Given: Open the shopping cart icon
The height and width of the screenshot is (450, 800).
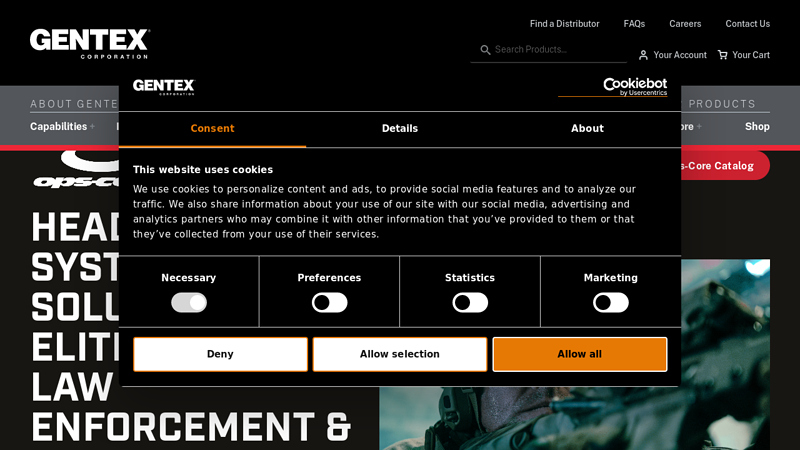Looking at the screenshot, I should pos(723,55).
